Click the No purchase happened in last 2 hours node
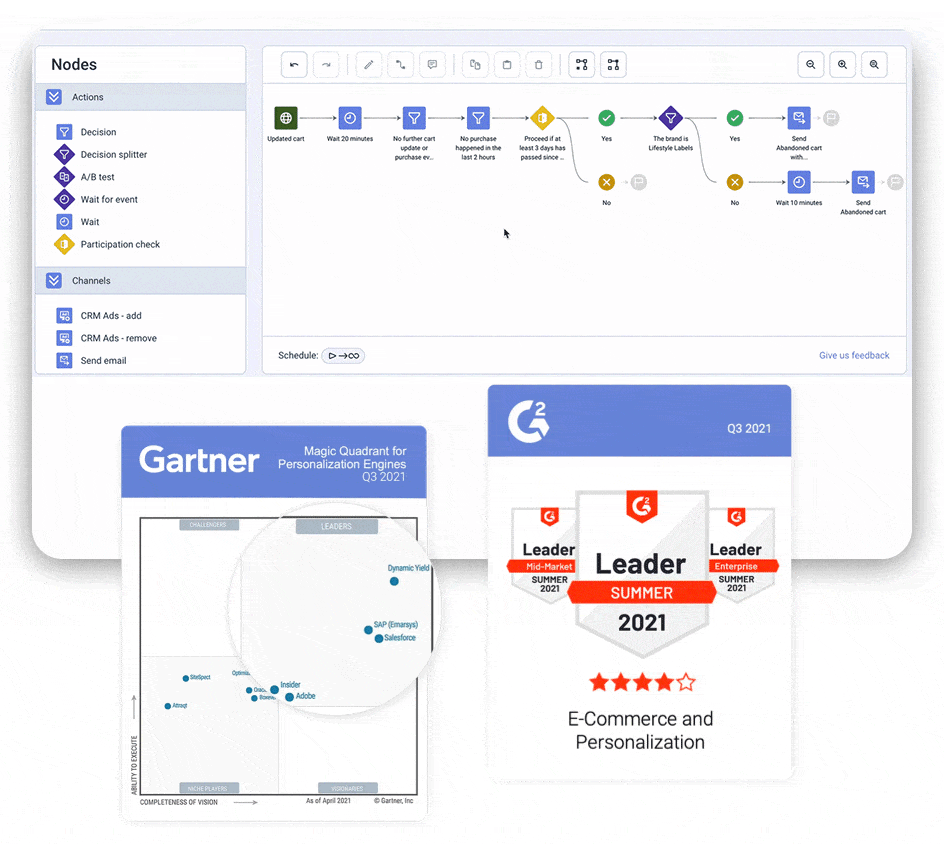944x844 pixels. point(478,118)
